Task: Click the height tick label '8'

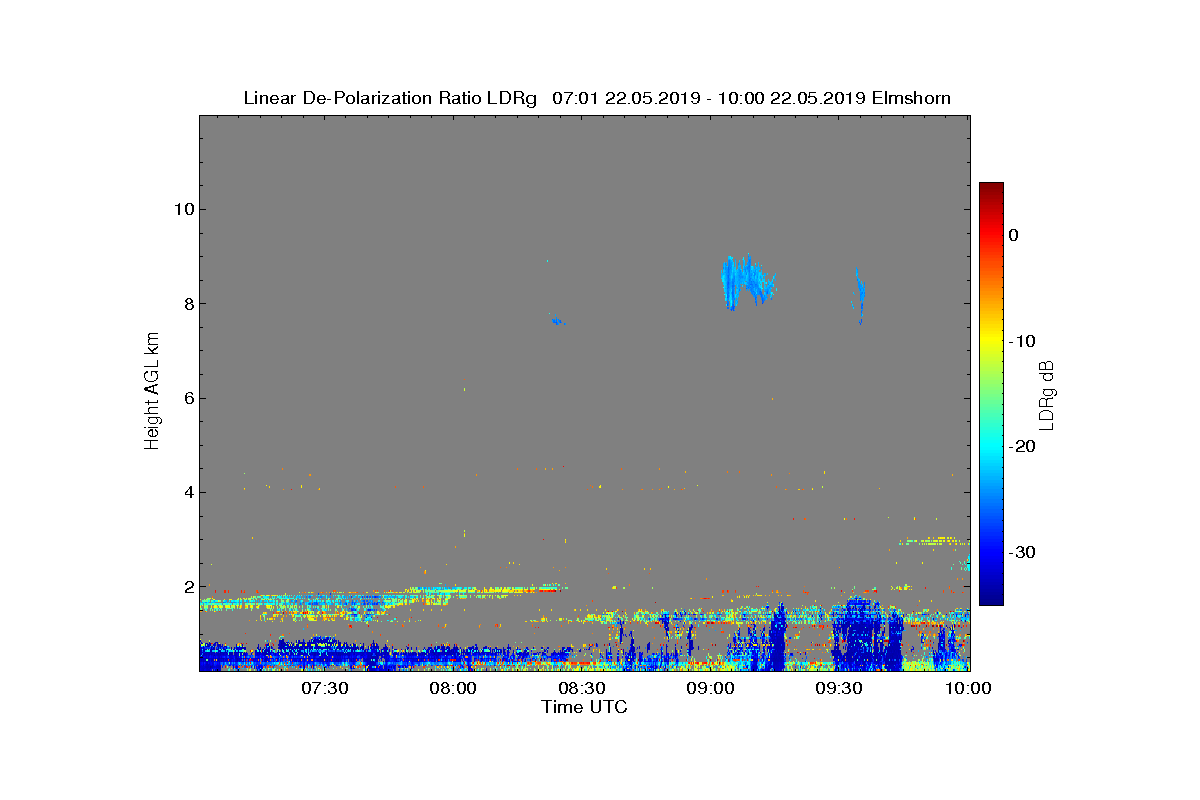Action: click(188, 304)
